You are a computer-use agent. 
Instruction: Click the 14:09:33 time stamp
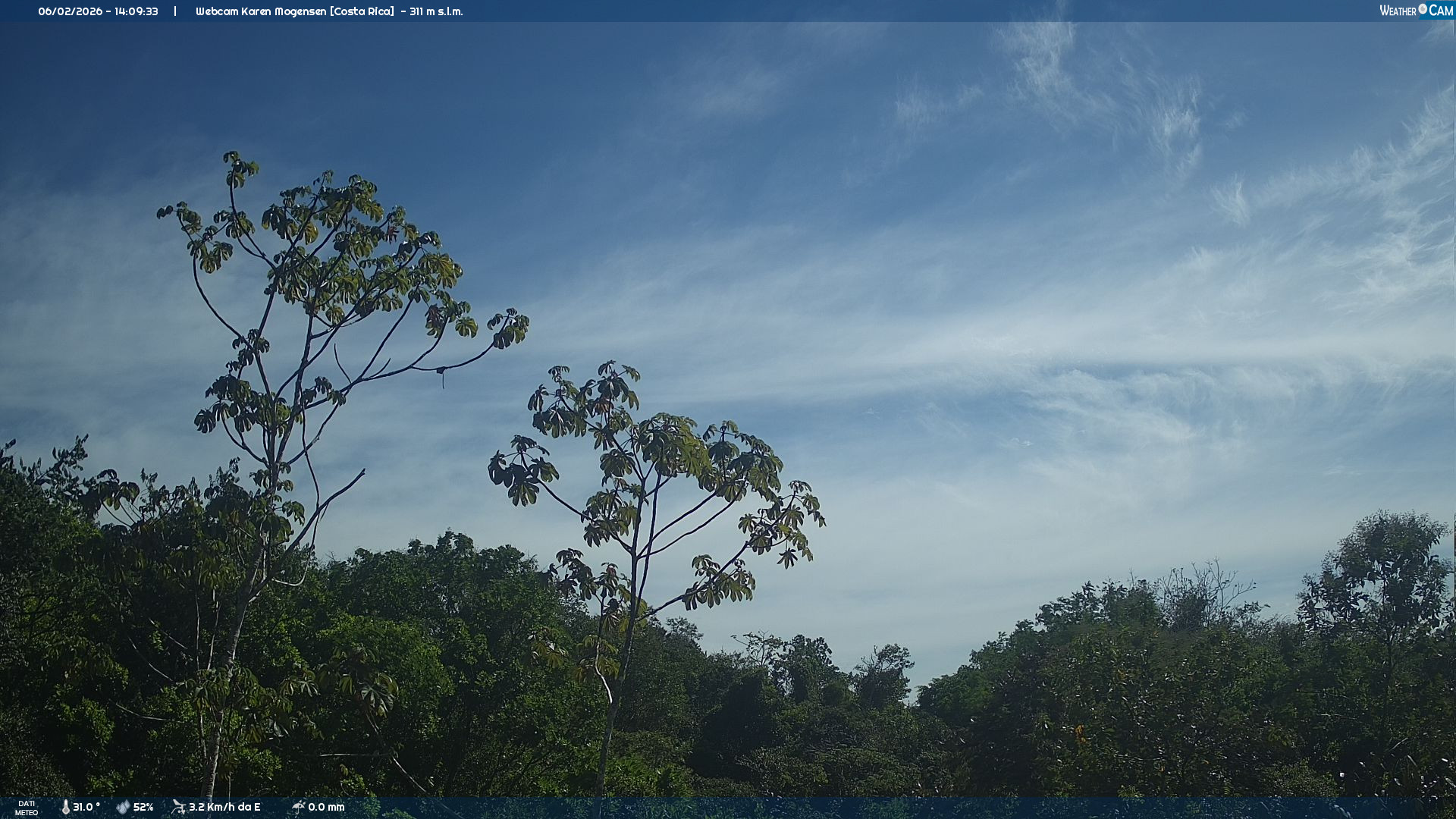coord(136,11)
